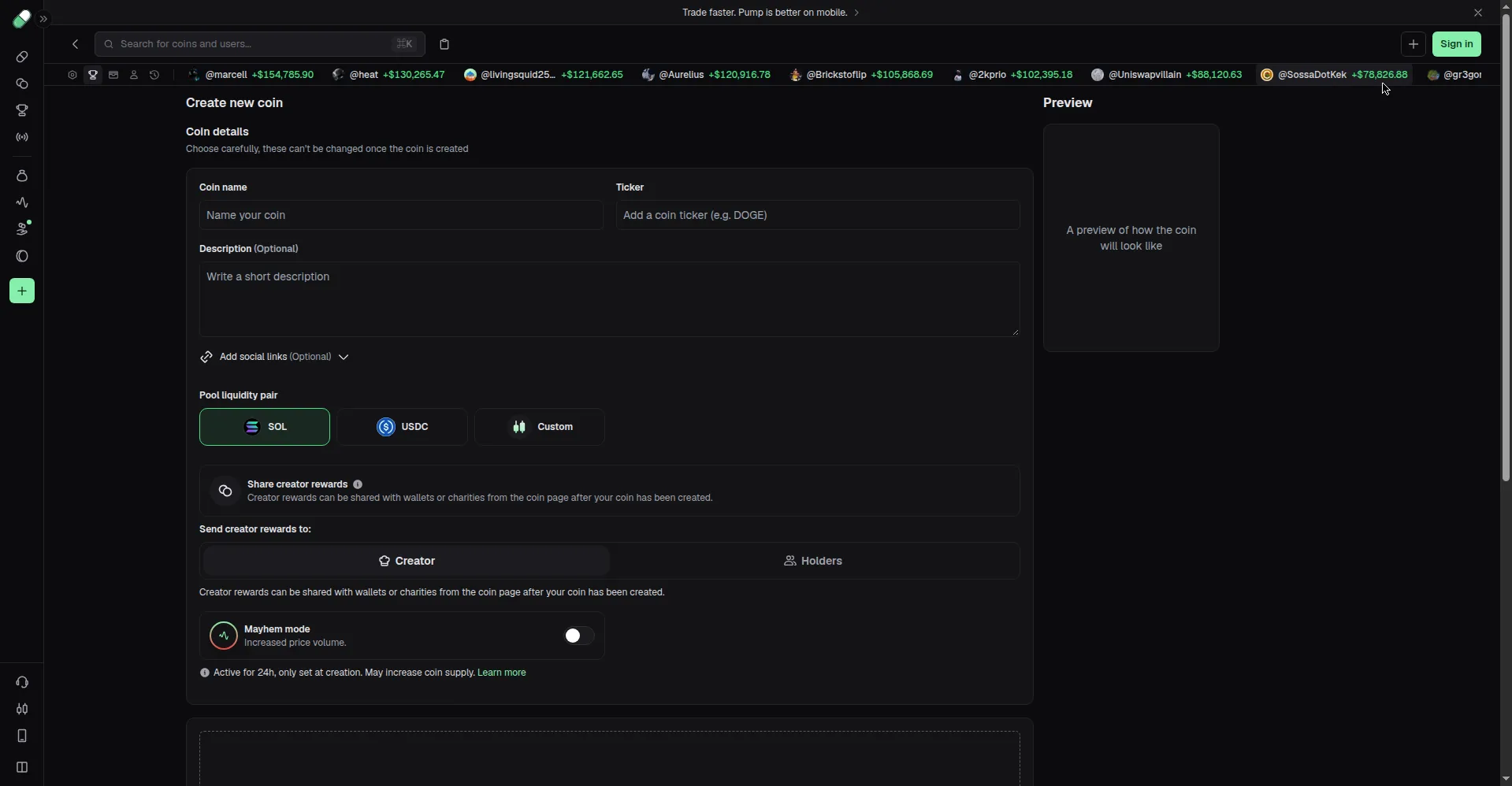Go back with the left arrow
This screenshot has width=1512, height=786.
tap(76, 44)
